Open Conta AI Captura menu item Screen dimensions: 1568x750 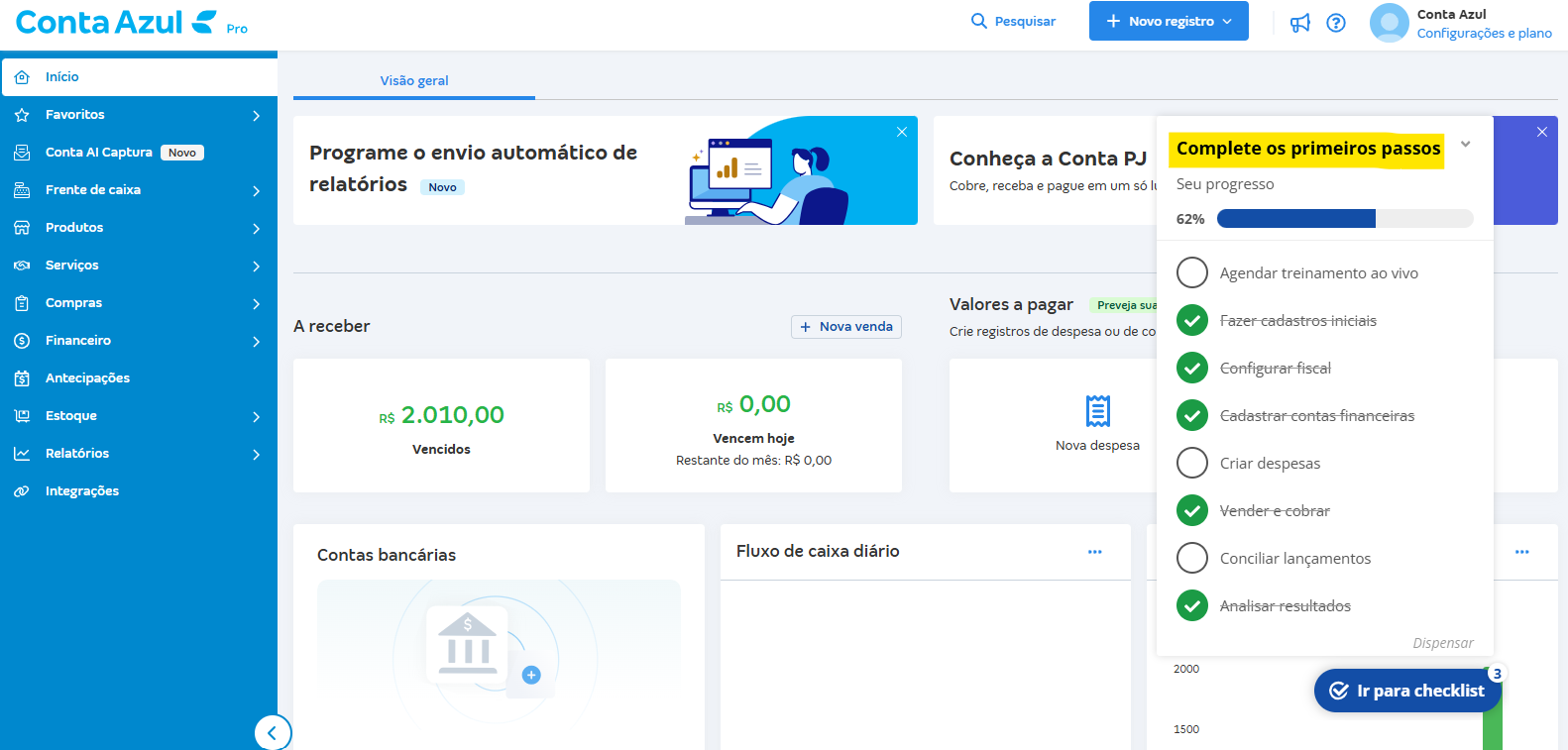coord(139,153)
